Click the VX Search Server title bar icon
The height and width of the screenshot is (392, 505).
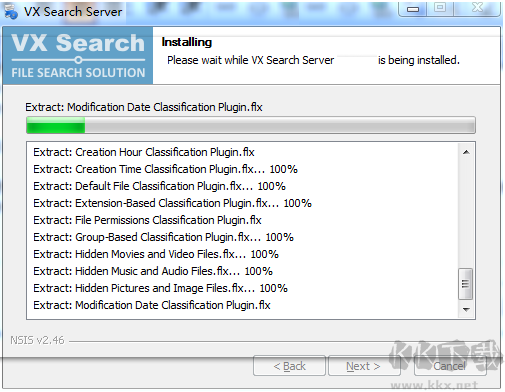click(11, 11)
